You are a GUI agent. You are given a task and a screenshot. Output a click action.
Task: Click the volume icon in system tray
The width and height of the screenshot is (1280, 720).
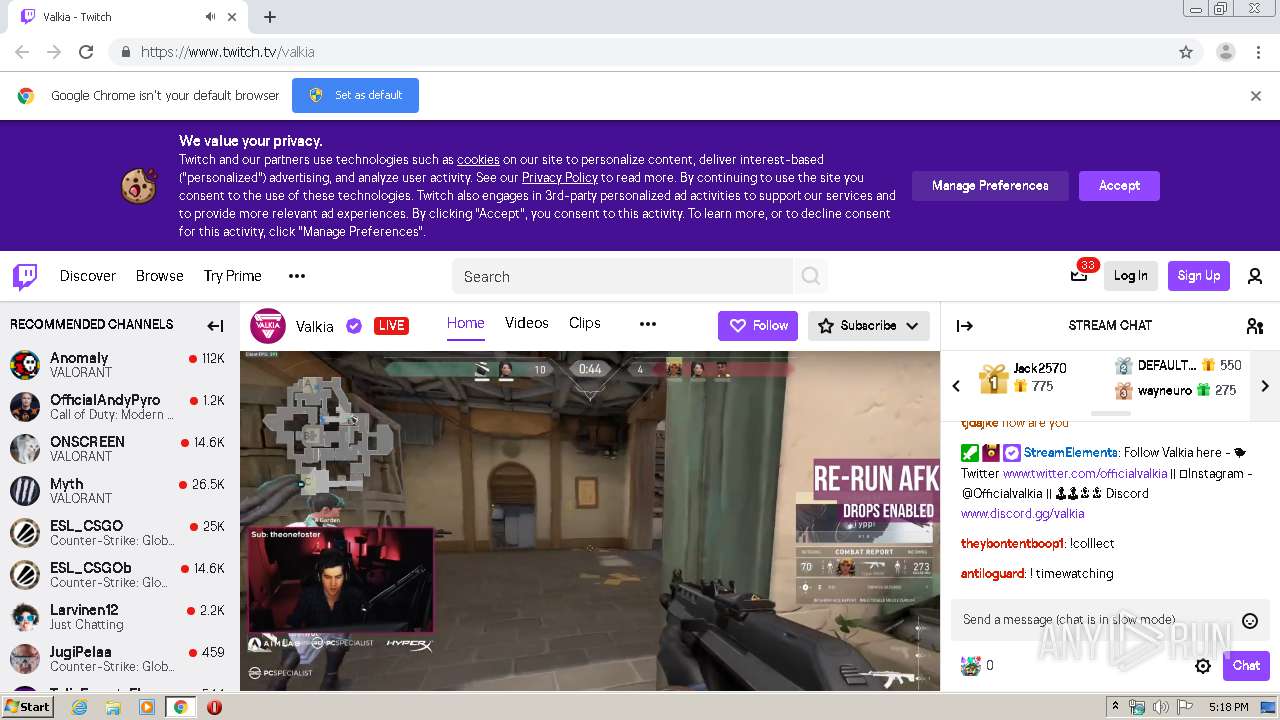pos(1160,707)
